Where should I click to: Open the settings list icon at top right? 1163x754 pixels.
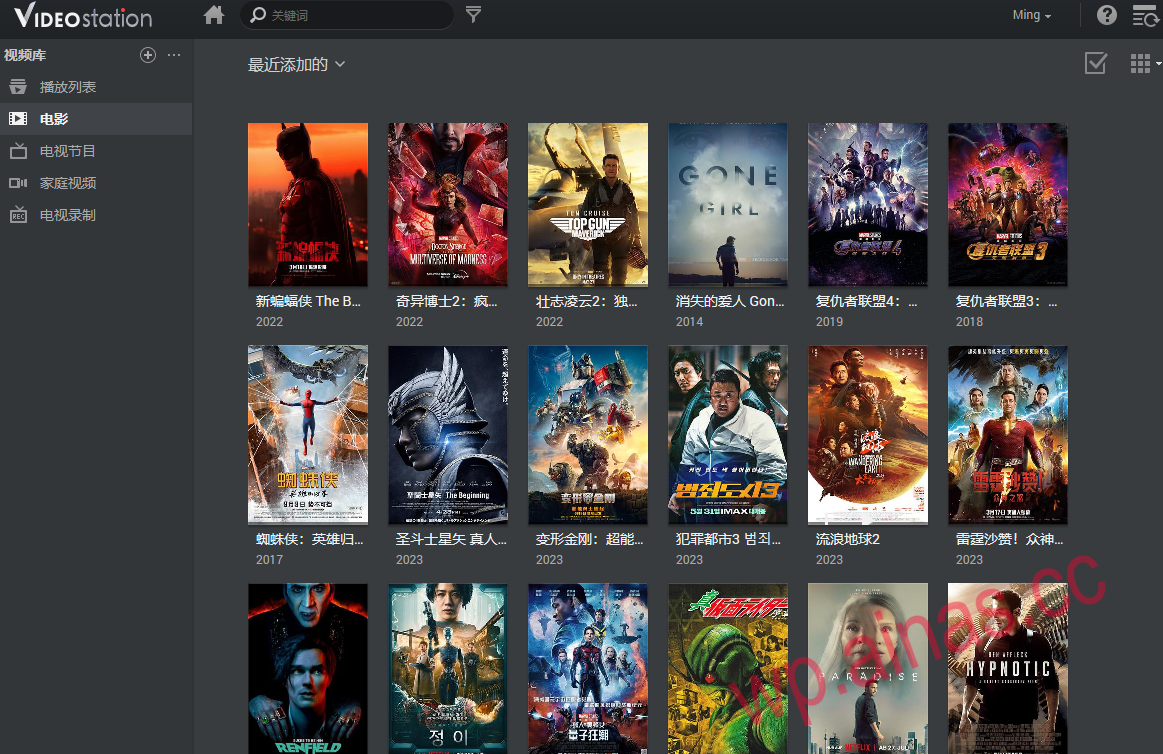pyautogui.click(x=1145, y=15)
